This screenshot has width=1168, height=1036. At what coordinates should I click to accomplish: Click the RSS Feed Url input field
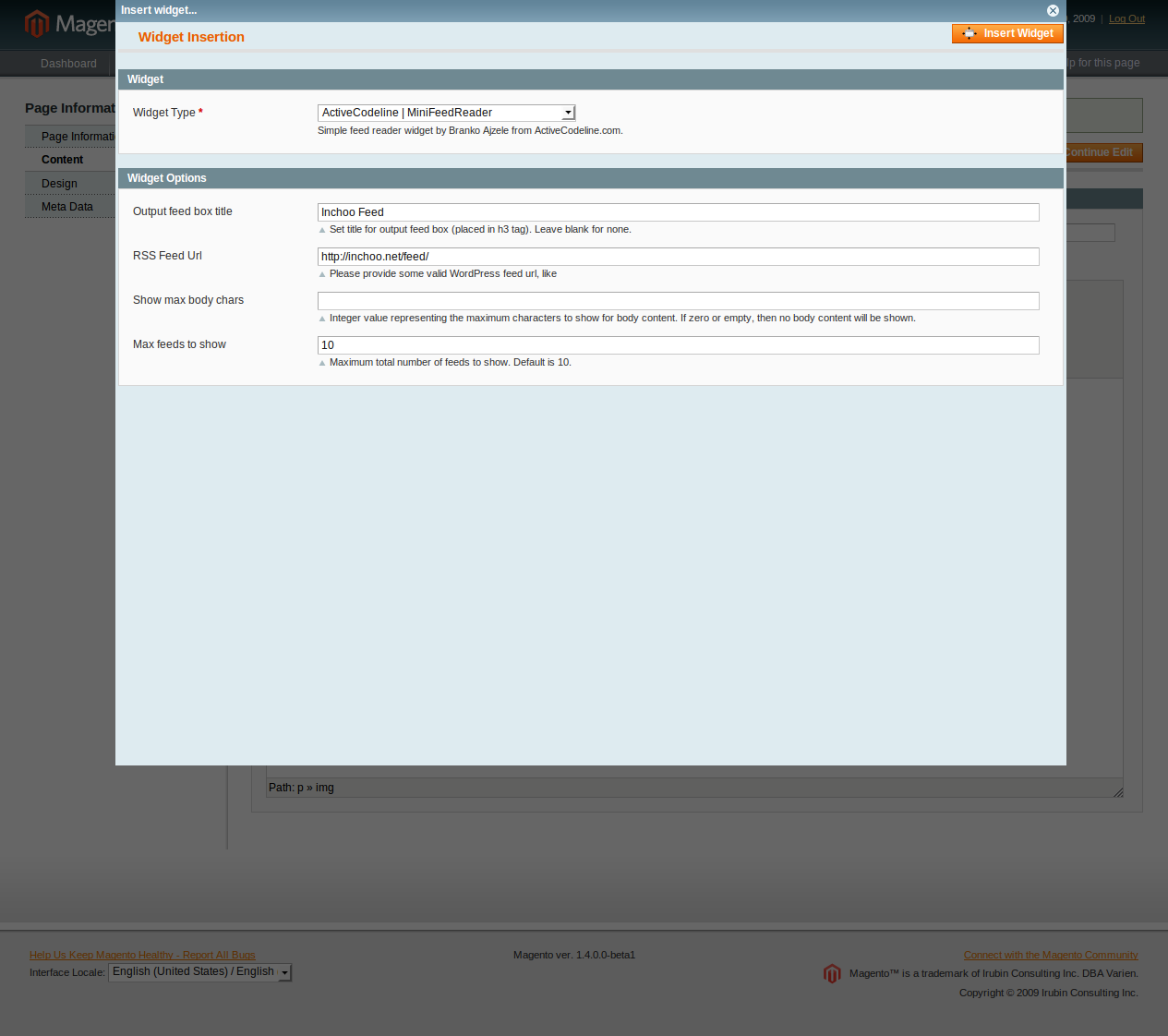679,257
